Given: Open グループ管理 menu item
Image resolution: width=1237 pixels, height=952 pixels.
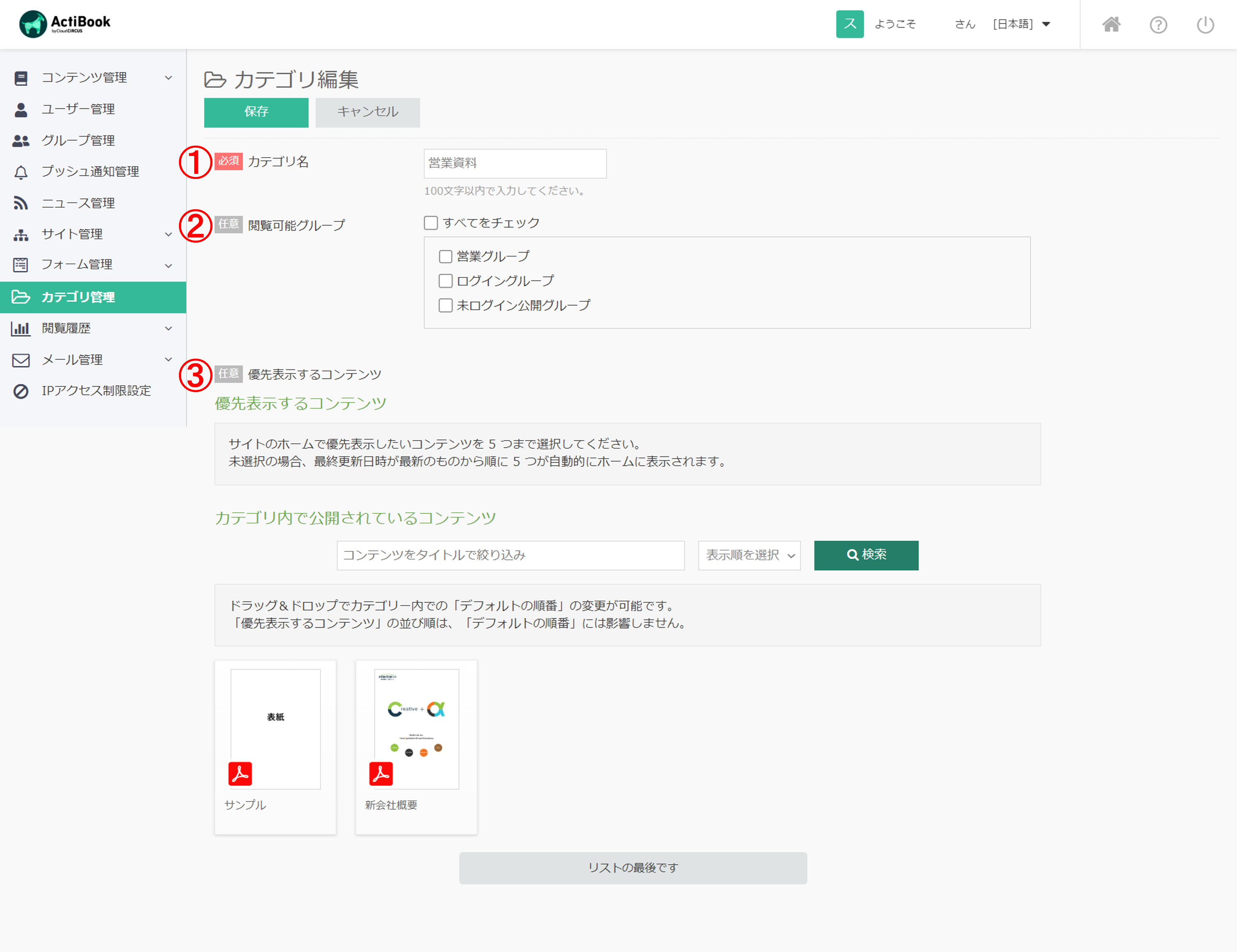Looking at the screenshot, I should (93, 140).
